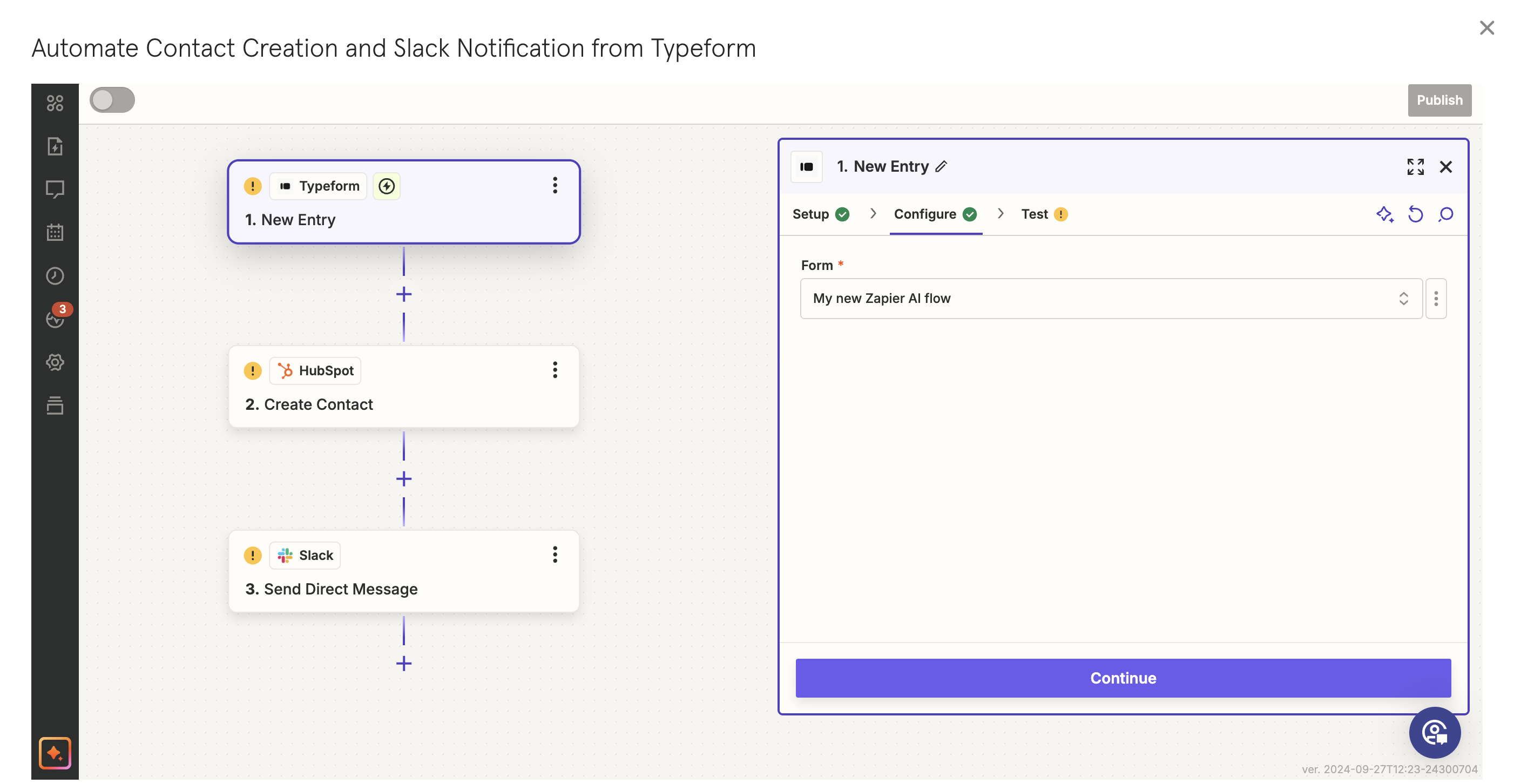Open the history clock icon in sidebar
This screenshot has height=784, width=1514.
click(x=55, y=275)
